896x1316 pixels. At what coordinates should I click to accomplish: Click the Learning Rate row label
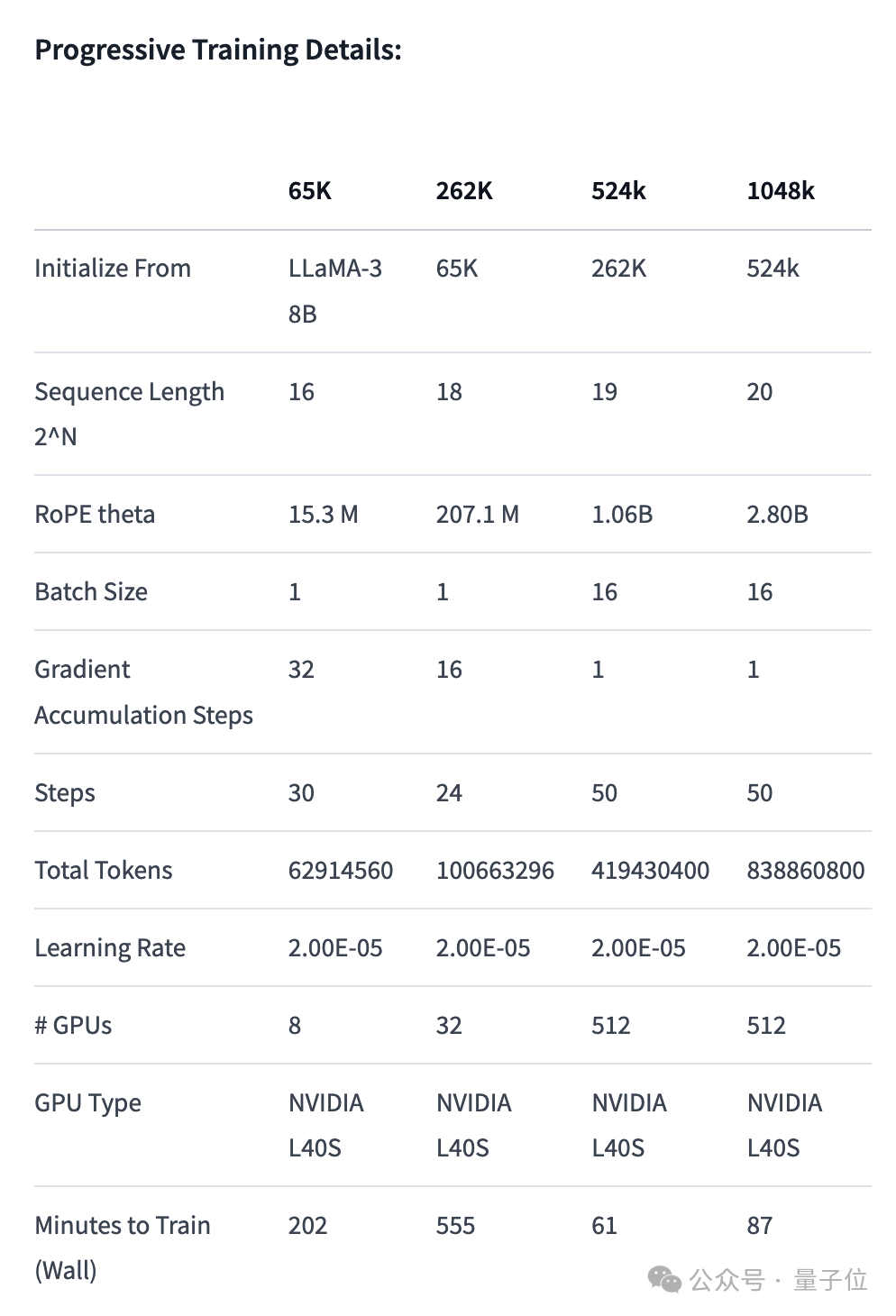110,947
